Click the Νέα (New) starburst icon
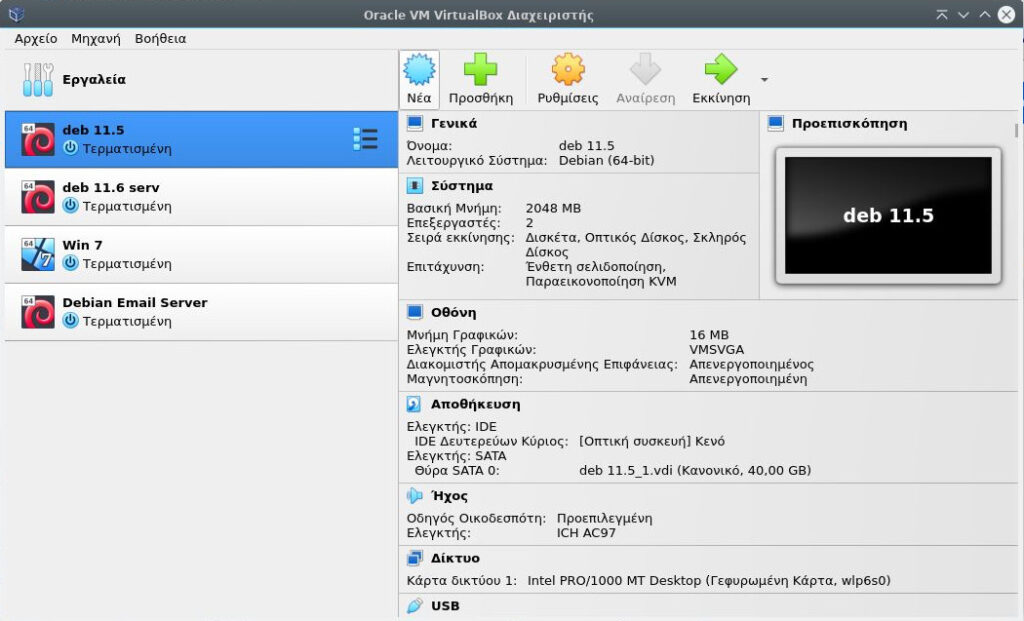1024x621 pixels. click(419, 70)
